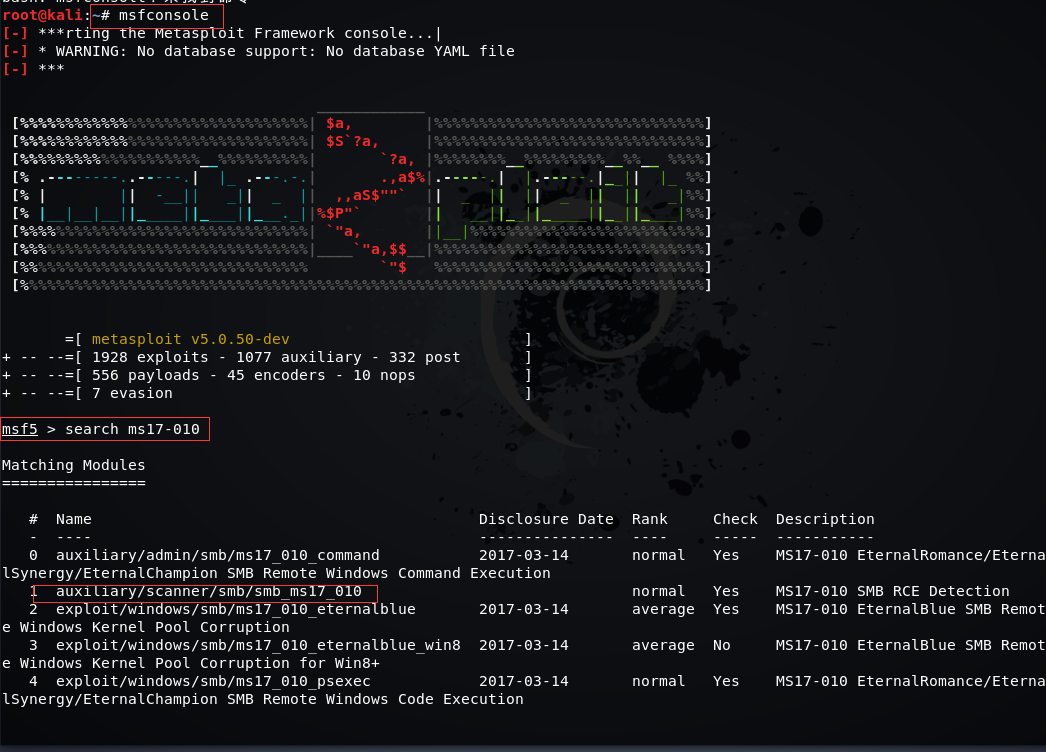
Task: Click the 'average' rank of ms17_010_eternalblue row
Action: coord(663,609)
